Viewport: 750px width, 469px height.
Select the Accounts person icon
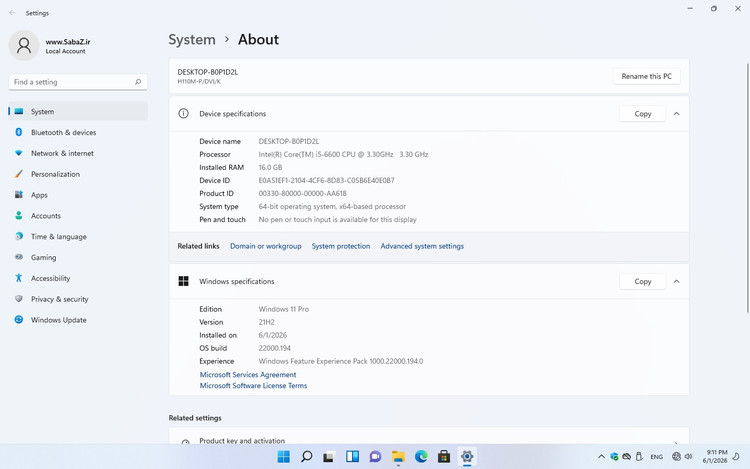[19, 216]
